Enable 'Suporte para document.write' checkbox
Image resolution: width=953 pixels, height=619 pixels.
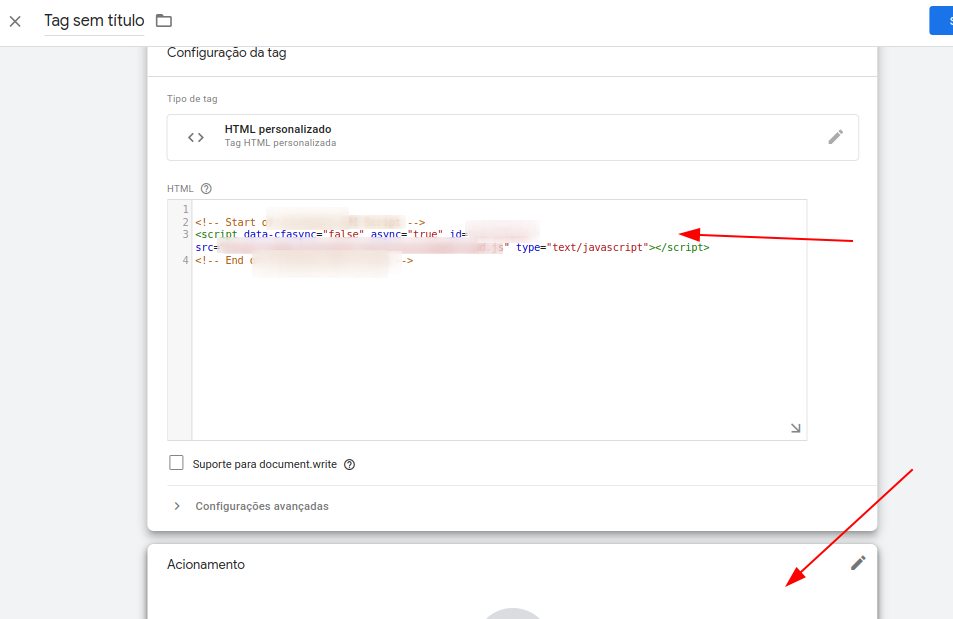[176, 463]
